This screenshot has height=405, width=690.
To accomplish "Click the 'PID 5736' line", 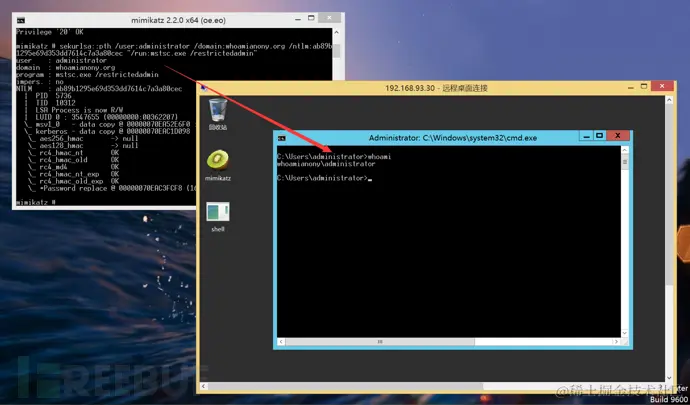I will 53,96.
